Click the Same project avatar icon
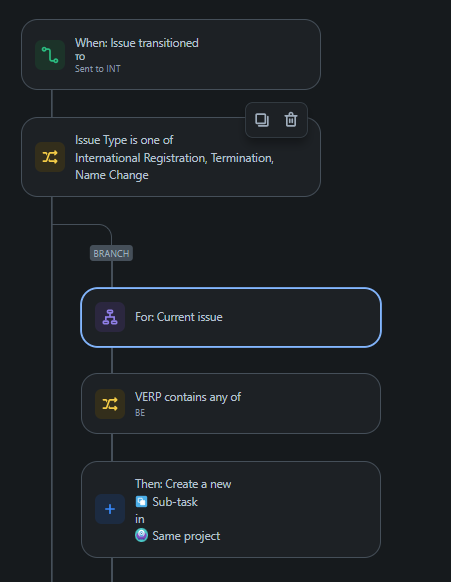The image size is (451, 582). 141,535
